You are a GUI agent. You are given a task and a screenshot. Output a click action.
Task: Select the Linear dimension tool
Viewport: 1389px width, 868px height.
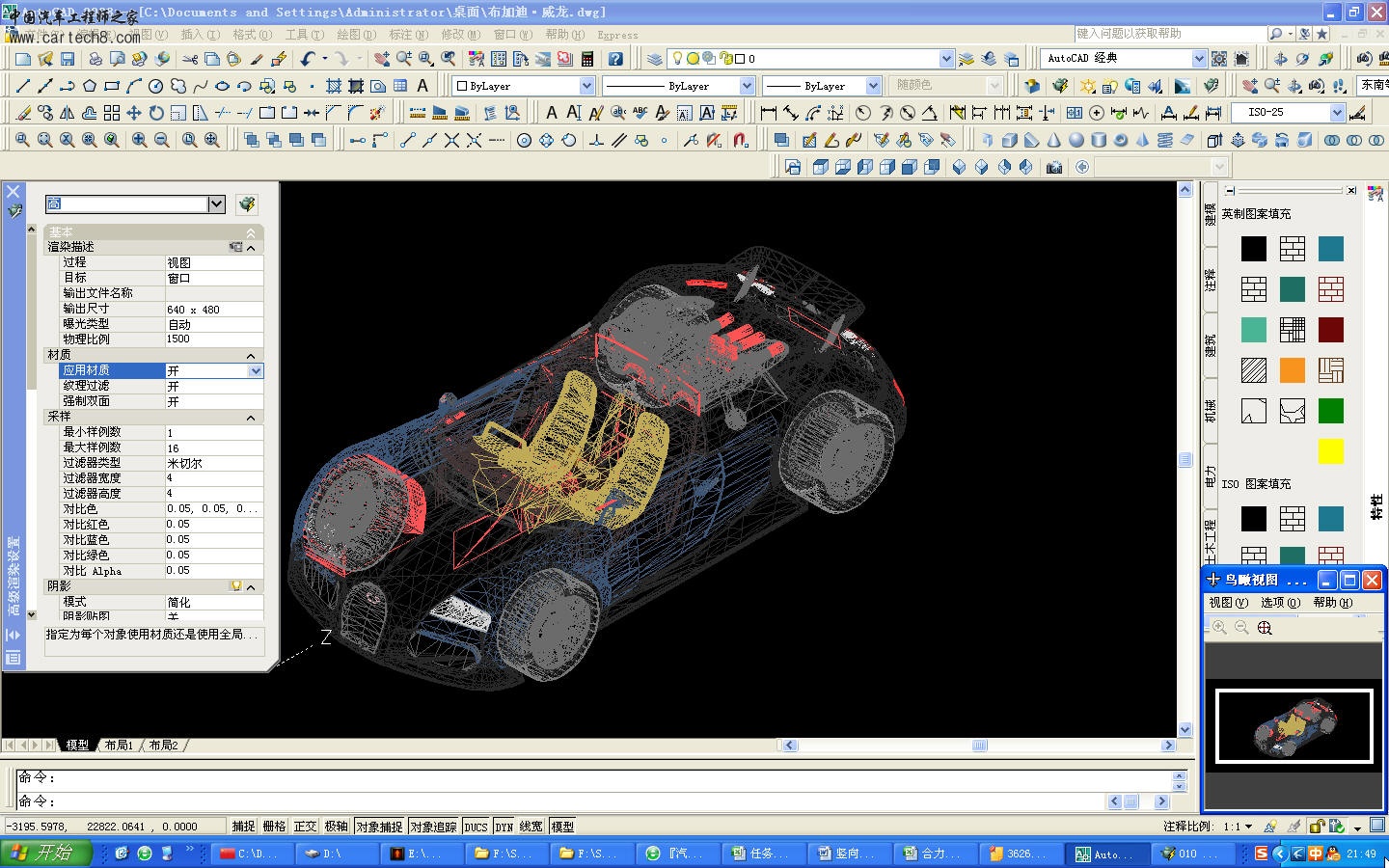tap(769, 113)
